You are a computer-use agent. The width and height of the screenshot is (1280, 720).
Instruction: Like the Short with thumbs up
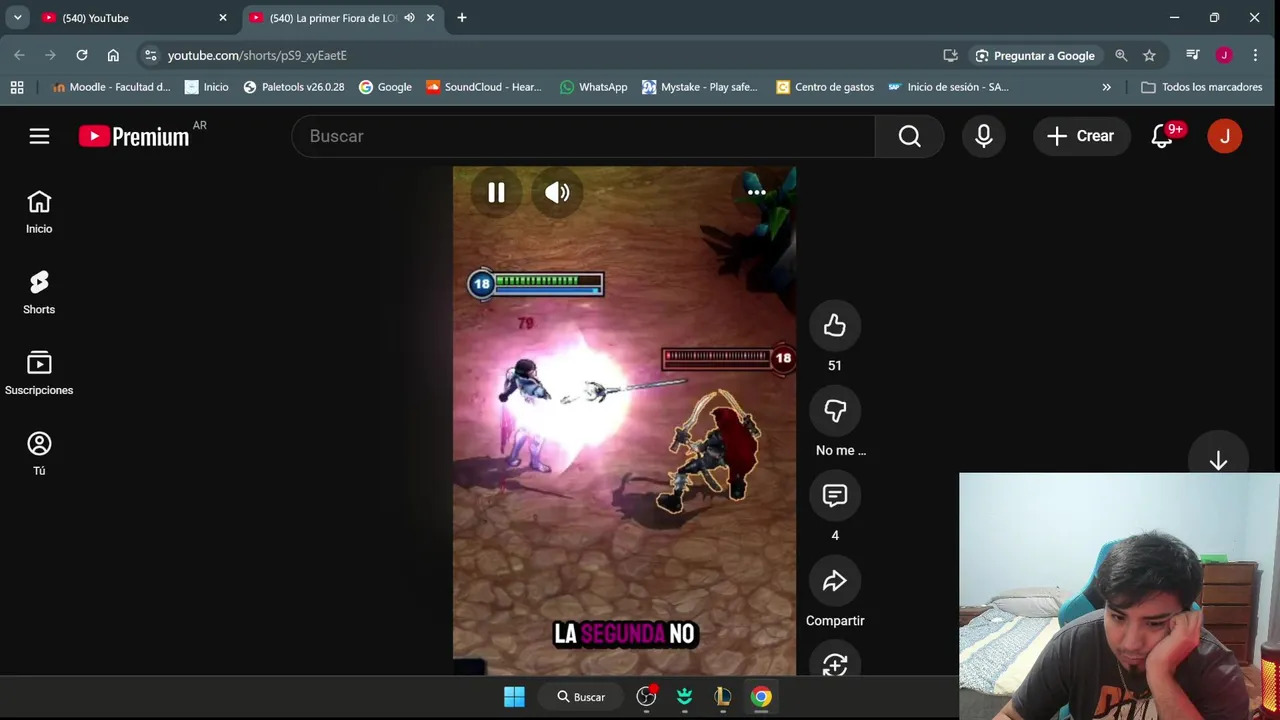pos(835,325)
